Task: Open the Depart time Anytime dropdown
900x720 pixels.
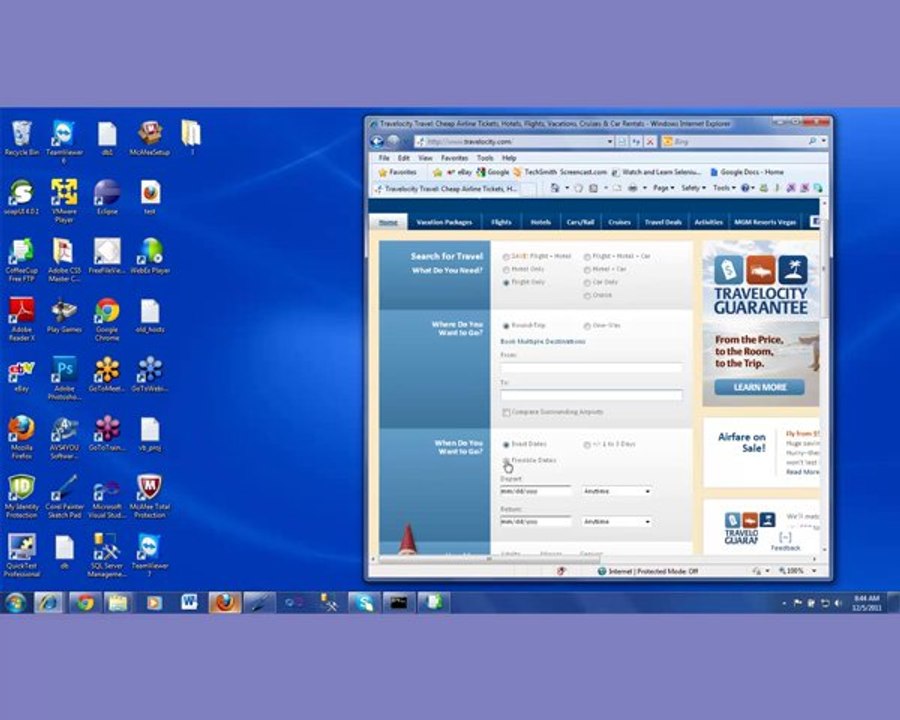Action: 616,491
